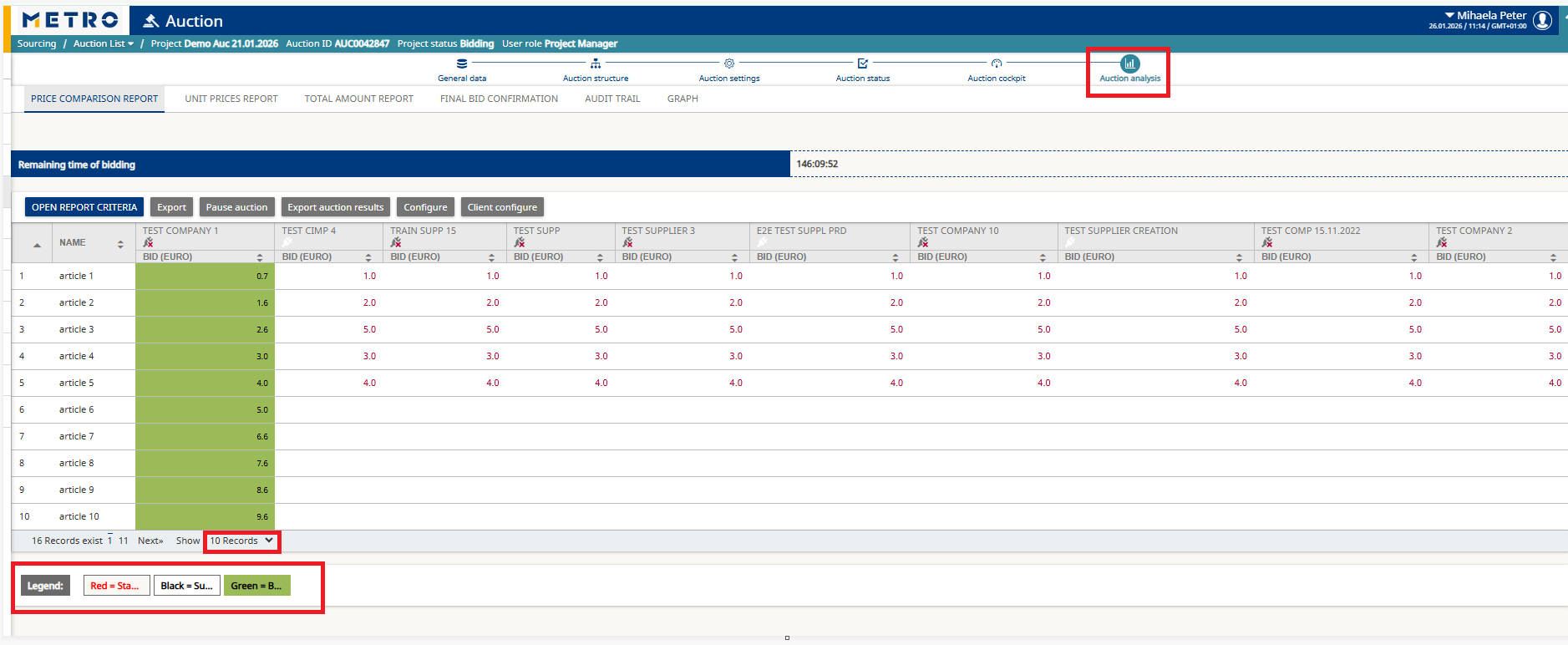Click the Export auction results button
The width and height of the screenshot is (1568, 645).
point(335,207)
